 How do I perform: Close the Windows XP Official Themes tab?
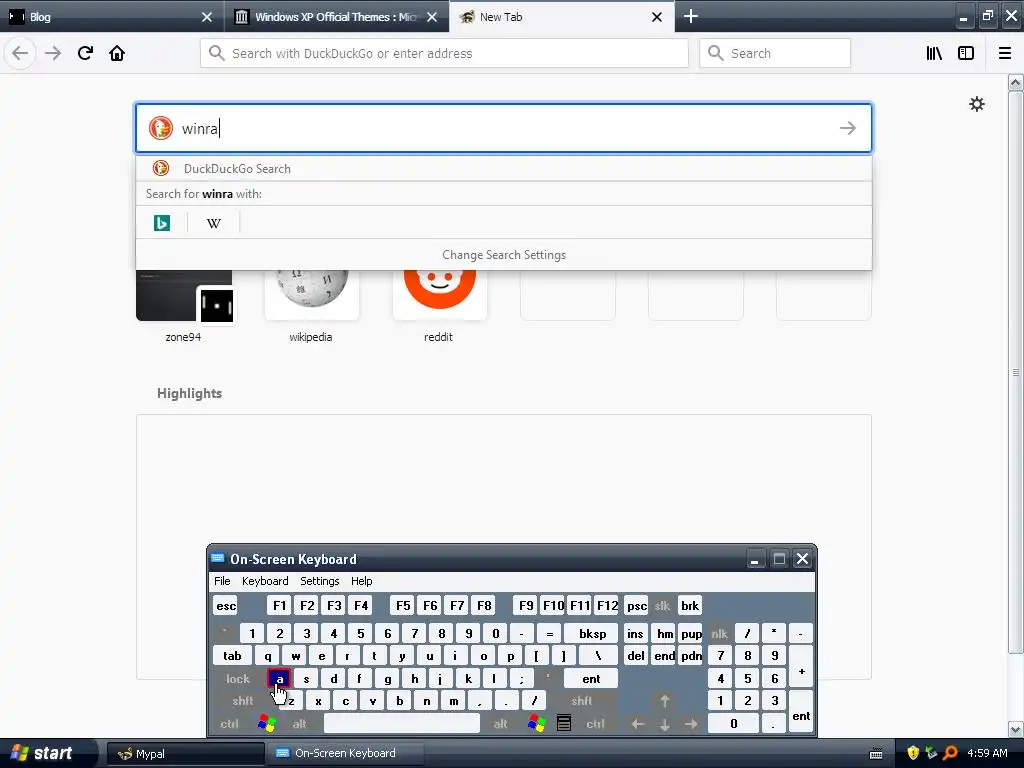[x=432, y=17]
